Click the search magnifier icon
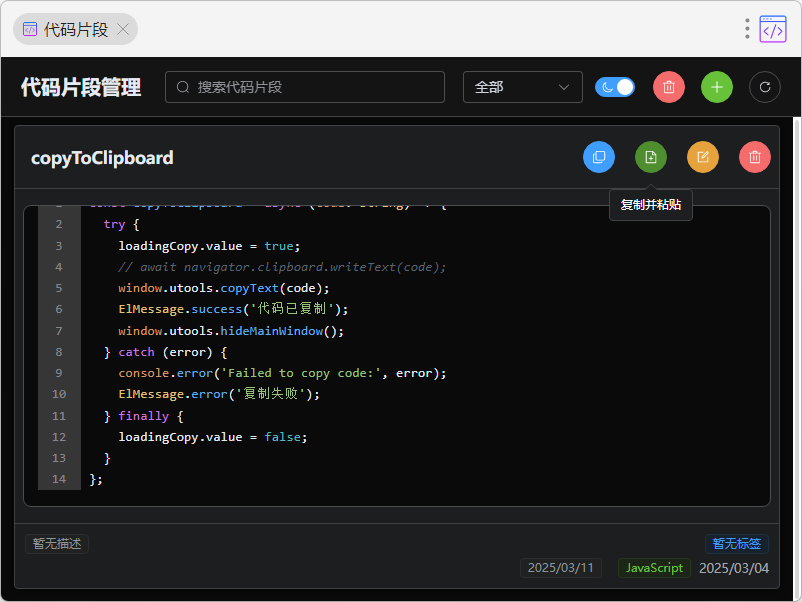This screenshot has height=602, width=802. [183, 87]
